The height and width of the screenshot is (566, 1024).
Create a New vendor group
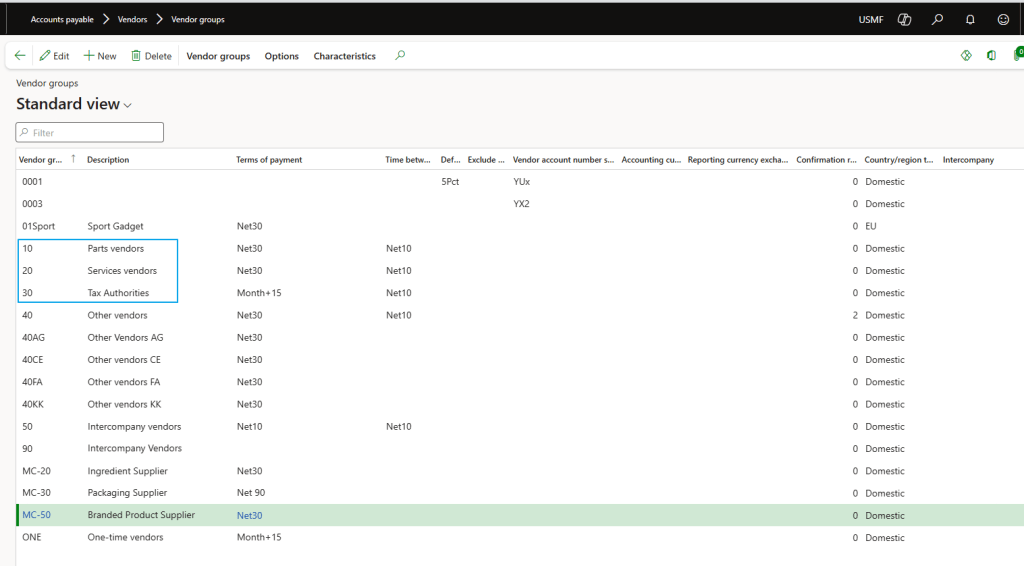(100, 56)
